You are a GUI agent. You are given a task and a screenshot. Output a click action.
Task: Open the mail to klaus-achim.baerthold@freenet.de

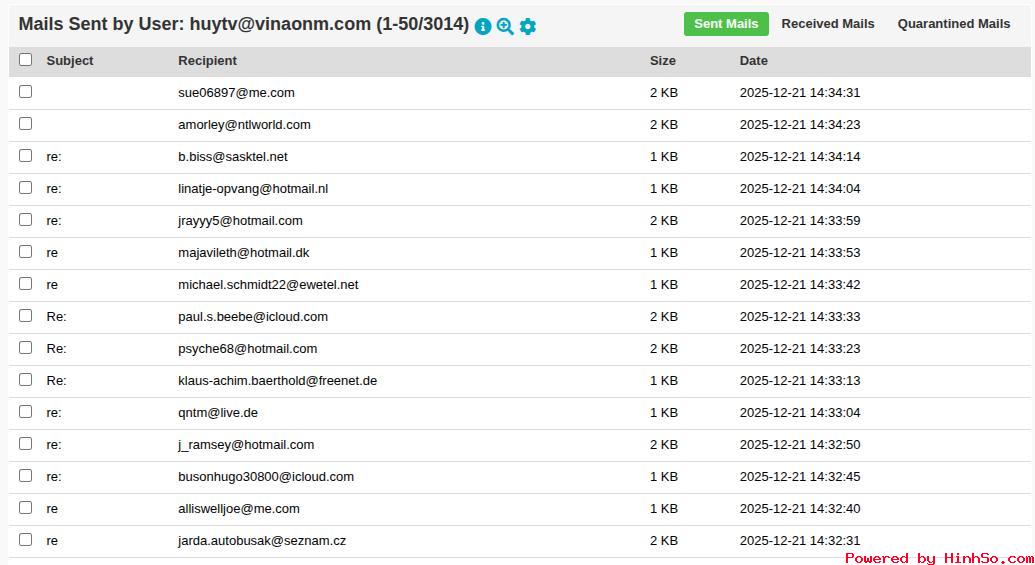[x=277, y=381]
